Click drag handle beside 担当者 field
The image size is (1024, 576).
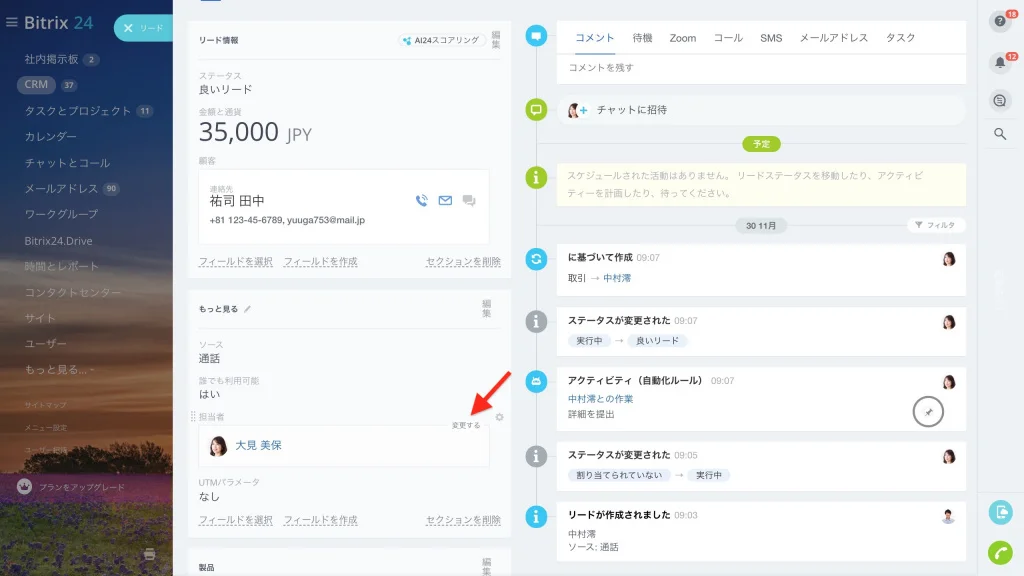193,417
